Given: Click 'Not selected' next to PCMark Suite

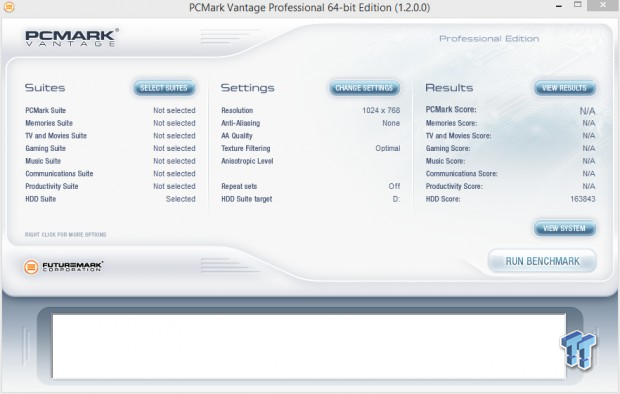Looking at the screenshot, I should 174,110.
